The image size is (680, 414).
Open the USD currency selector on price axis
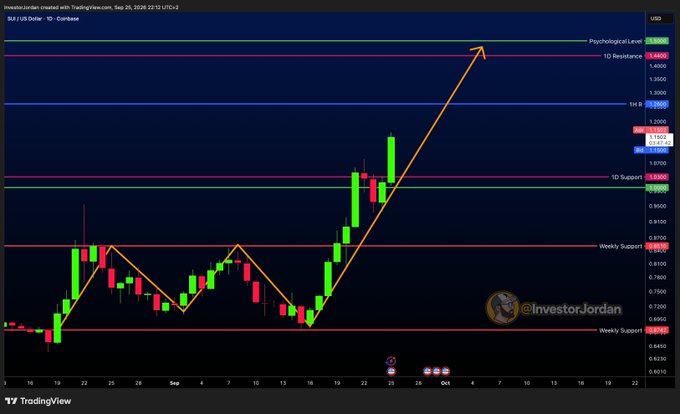pos(659,18)
